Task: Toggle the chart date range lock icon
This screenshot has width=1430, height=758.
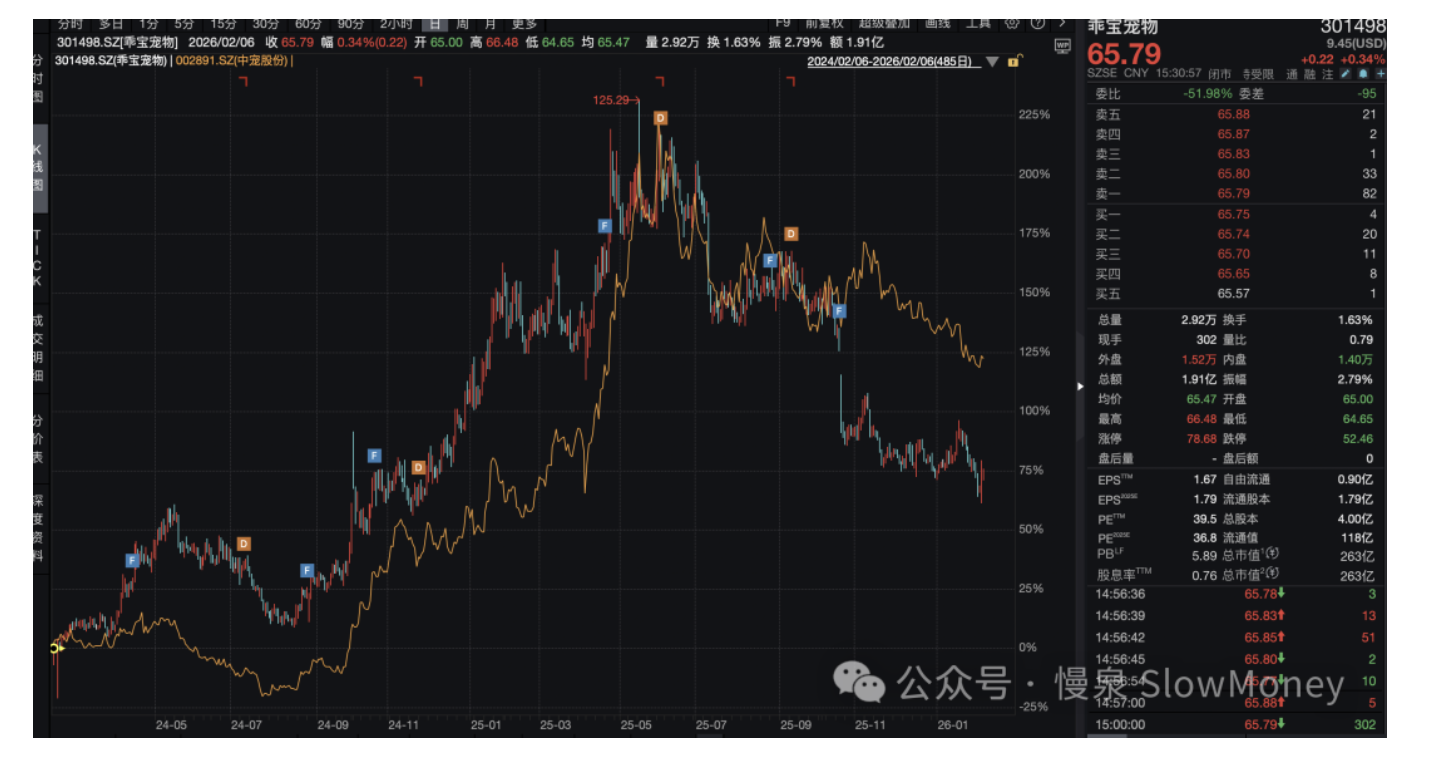Action: [x=1014, y=61]
